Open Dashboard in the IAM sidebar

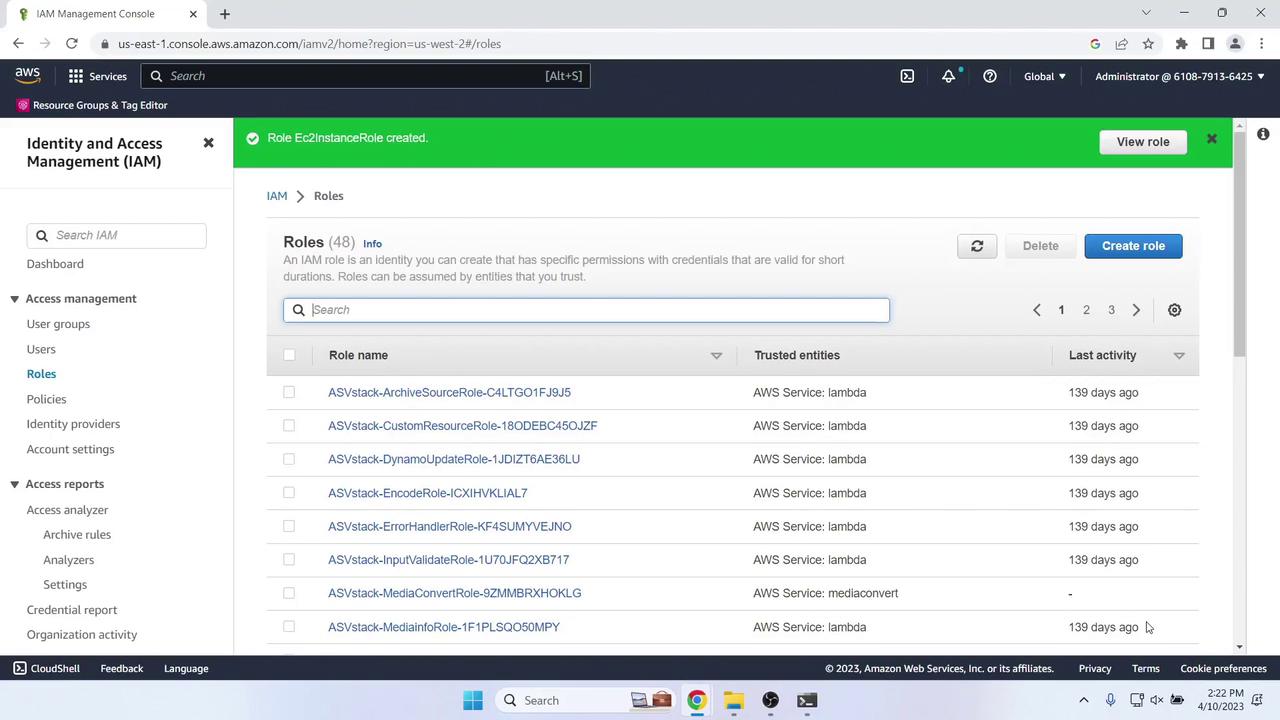[55, 264]
